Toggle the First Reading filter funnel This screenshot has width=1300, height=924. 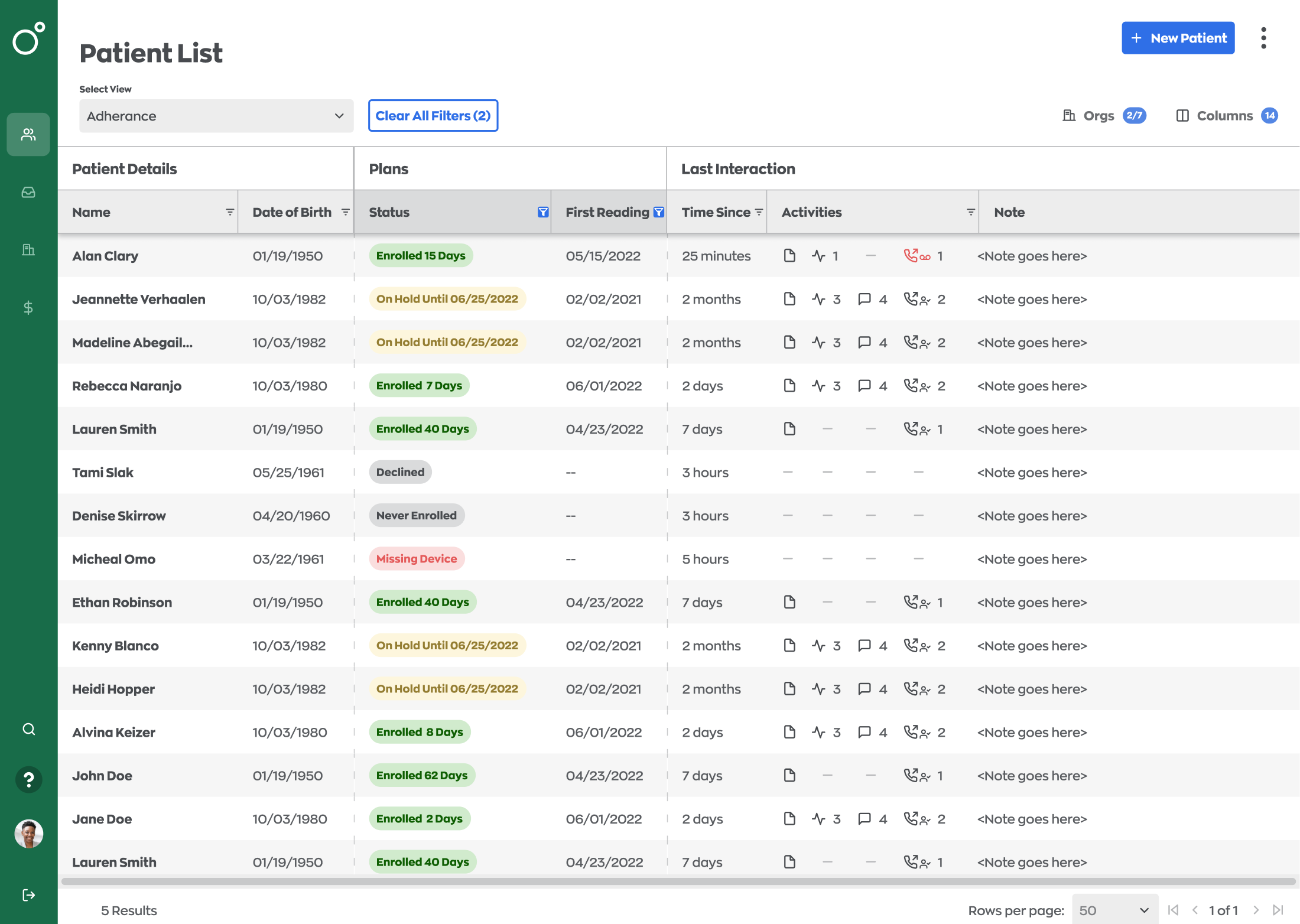658,212
